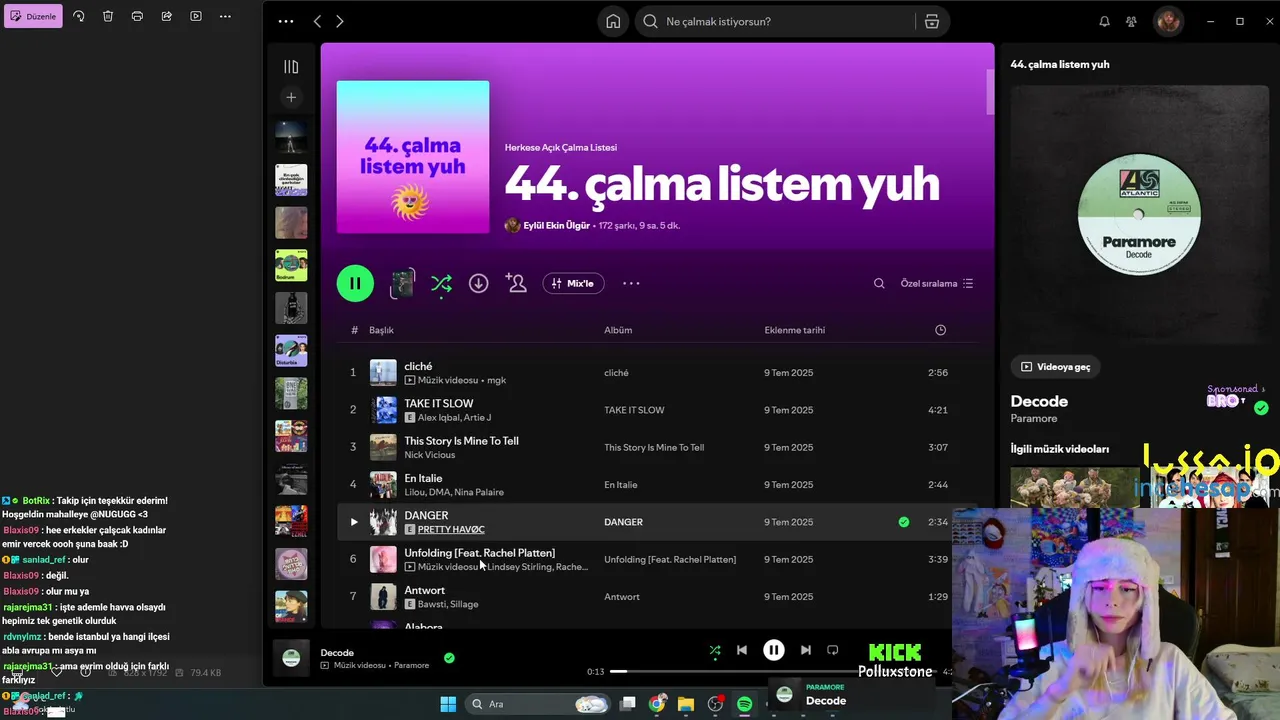Toggle the playlist shuffle button
Image resolution: width=1280 pixels, height=720 pixels.
pos(441,284)
